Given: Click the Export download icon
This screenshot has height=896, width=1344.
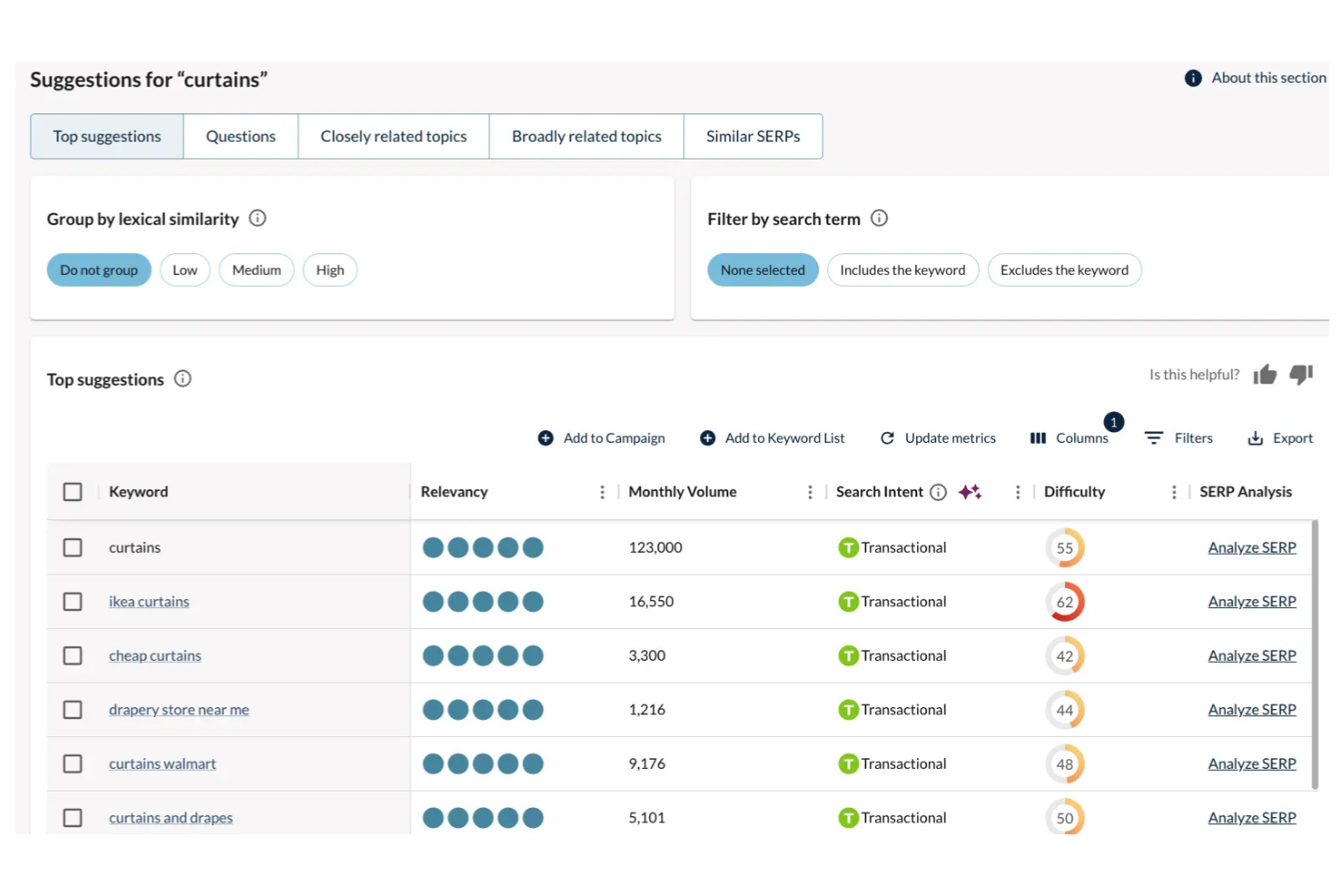Looking at the screenshot, I should click(x=1255, y=438).
